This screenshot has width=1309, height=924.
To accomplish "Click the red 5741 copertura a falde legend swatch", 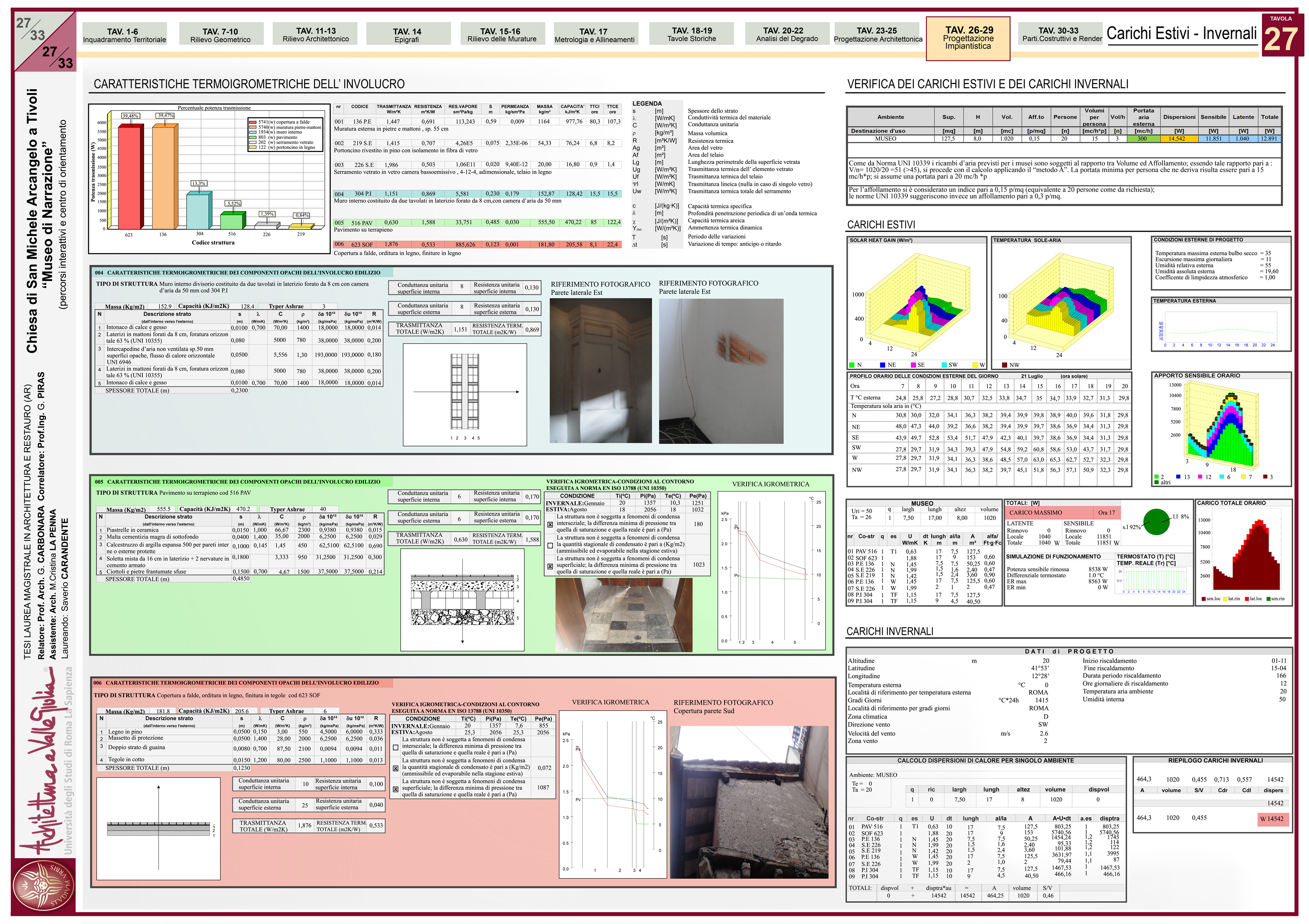I will point(253,122).
